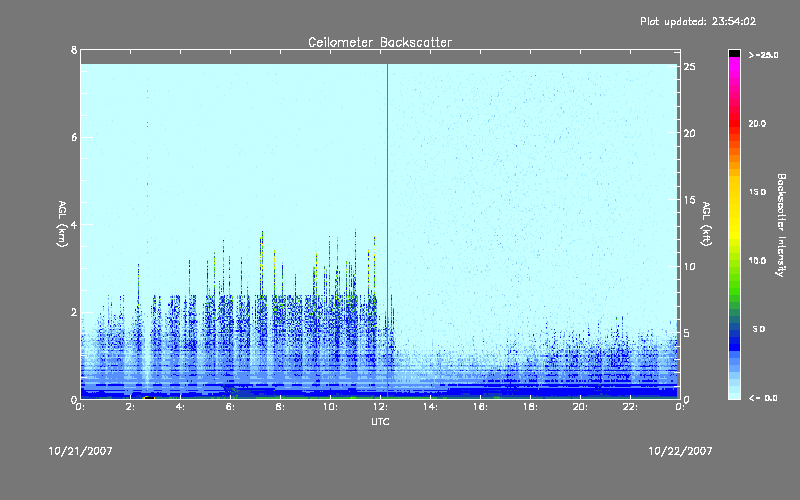
Task: Click the 2 km label on the left axis
Action: pos(74,312)
